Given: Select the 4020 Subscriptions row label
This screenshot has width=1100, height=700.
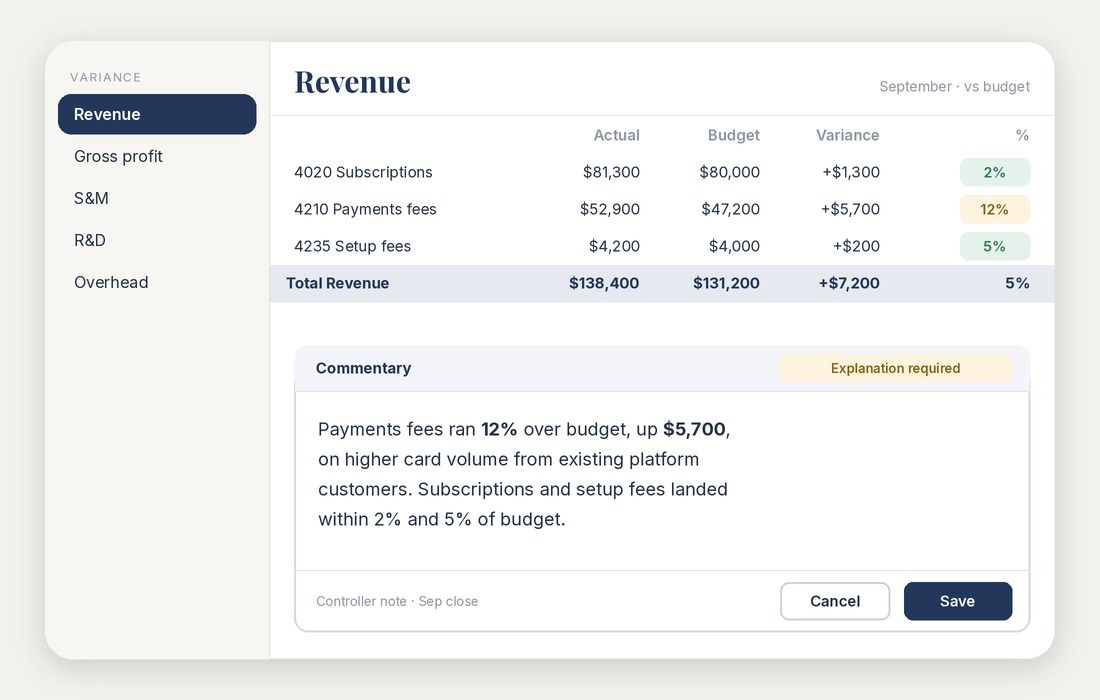Looking at the screenshot, I should 363,173.
